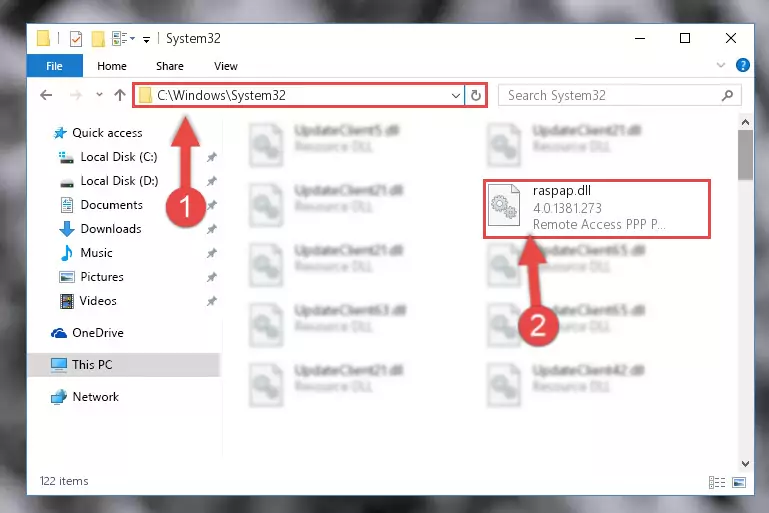Image resolution: width=769 pixels, height=513 pixels.
Task: Expand the ribbon with the chevron
Action: coord(720,65)
